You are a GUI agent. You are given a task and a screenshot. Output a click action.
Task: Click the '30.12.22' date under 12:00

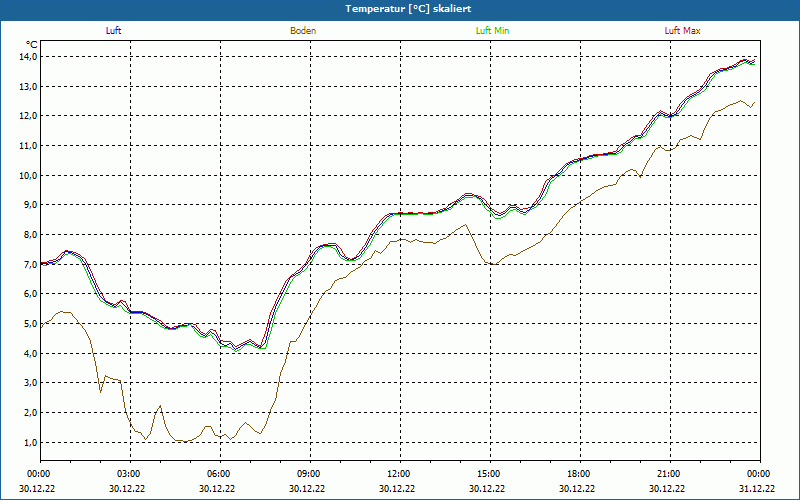point(397,488)
